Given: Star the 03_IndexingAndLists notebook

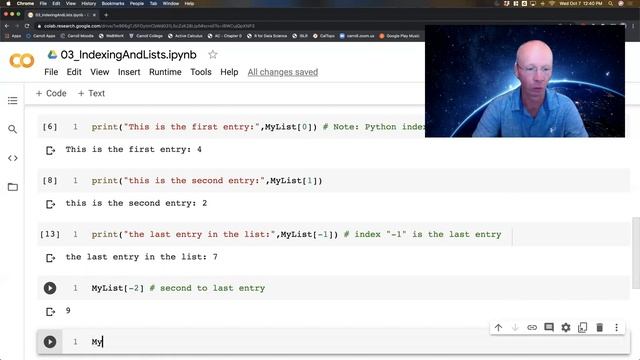Looking at the screenshot, I should click(213, 54).
